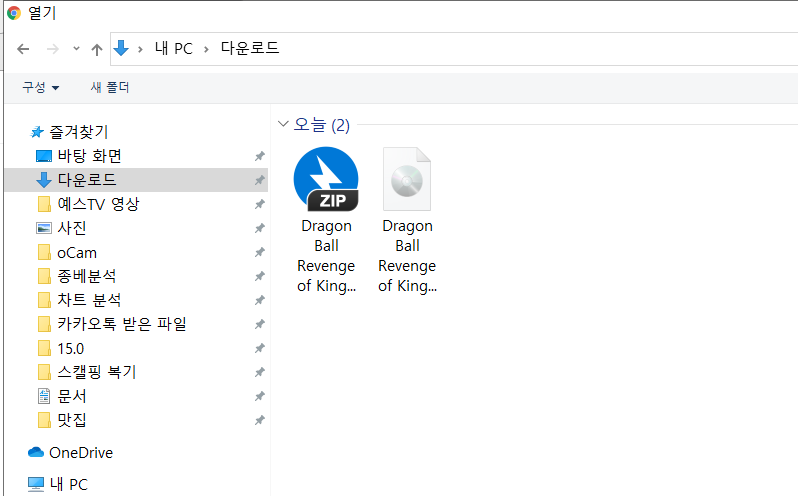Click the pin icon next to 문서
The image size is (798, 496).
[260, 396]
